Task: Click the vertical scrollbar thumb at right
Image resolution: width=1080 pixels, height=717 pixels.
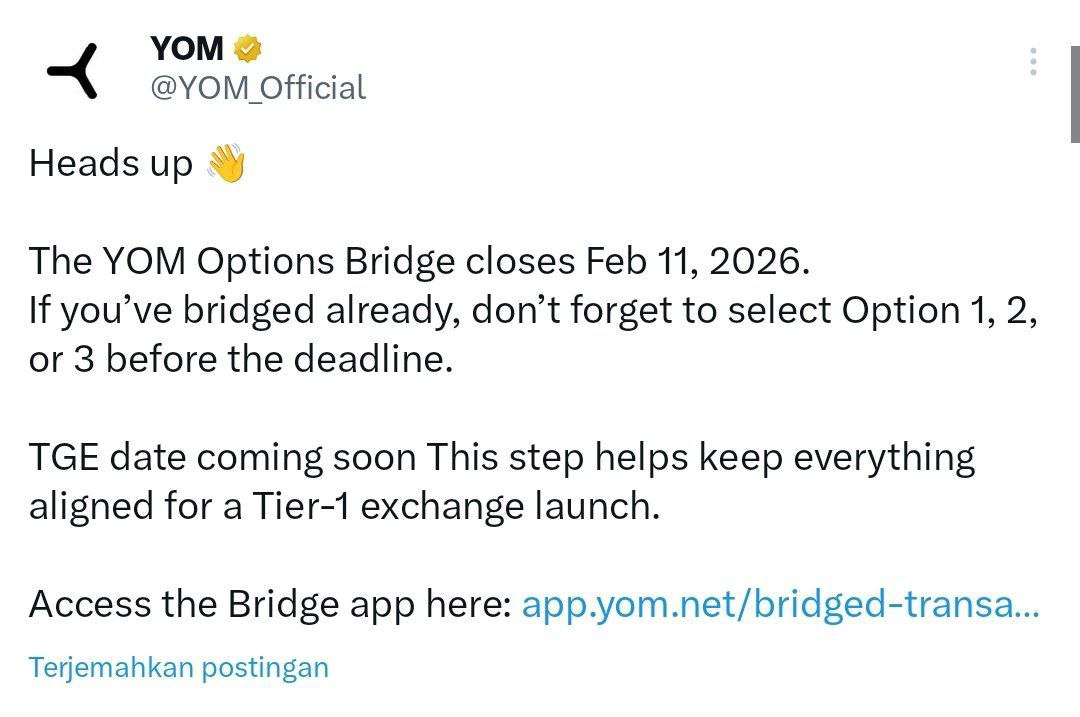Action: pyautogui.click(x=1074, y=70)
